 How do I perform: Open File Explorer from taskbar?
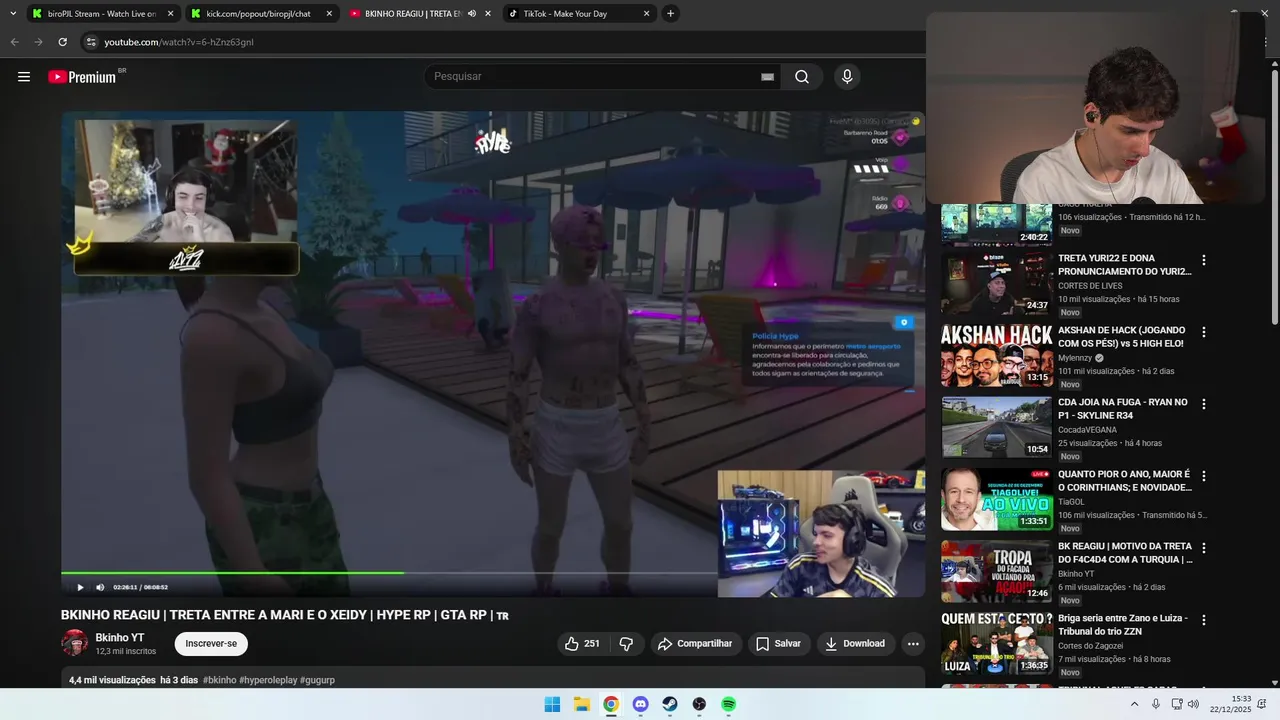click(x=581, y=704)
